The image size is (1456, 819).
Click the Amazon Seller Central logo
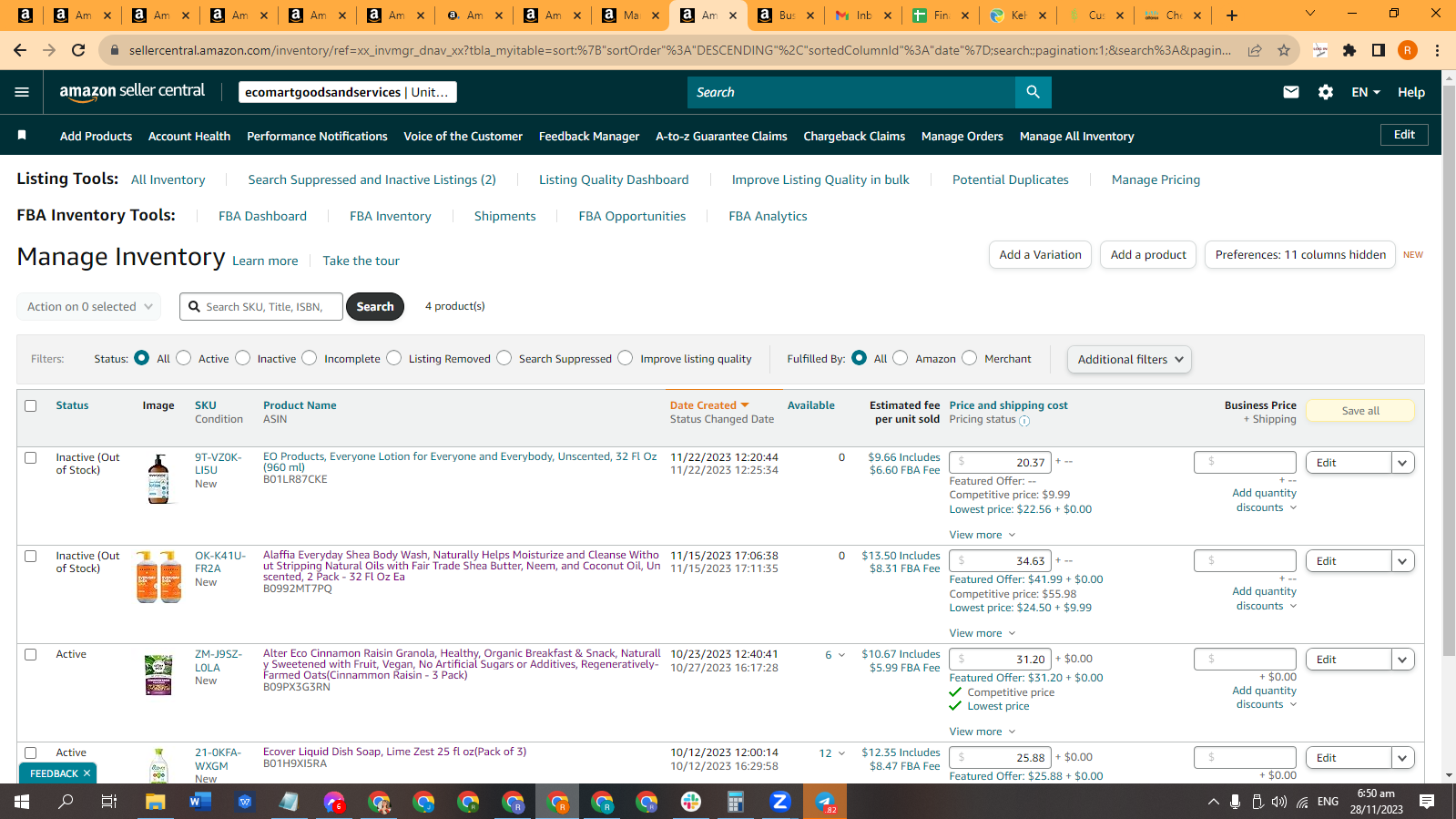pyautogui.click(x=132, y=91)
